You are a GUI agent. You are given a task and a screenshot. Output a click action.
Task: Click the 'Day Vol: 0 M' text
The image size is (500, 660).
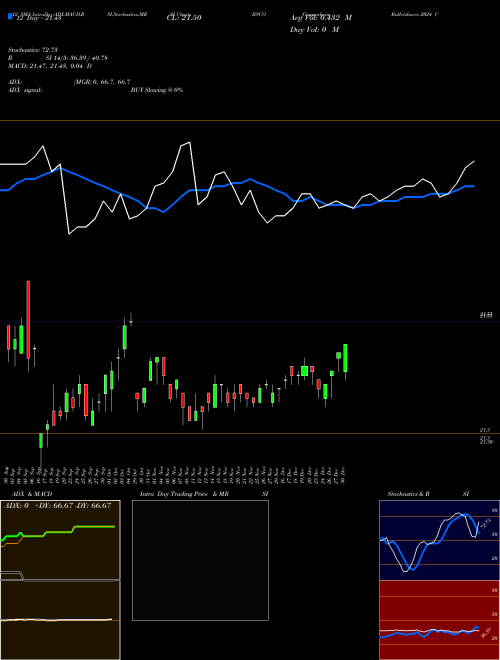[x=314, y=29]
